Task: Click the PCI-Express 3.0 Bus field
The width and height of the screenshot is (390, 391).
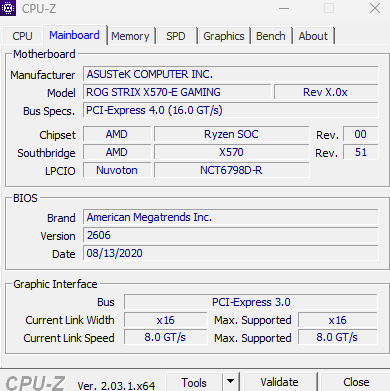Action: [x=251, y=302]
